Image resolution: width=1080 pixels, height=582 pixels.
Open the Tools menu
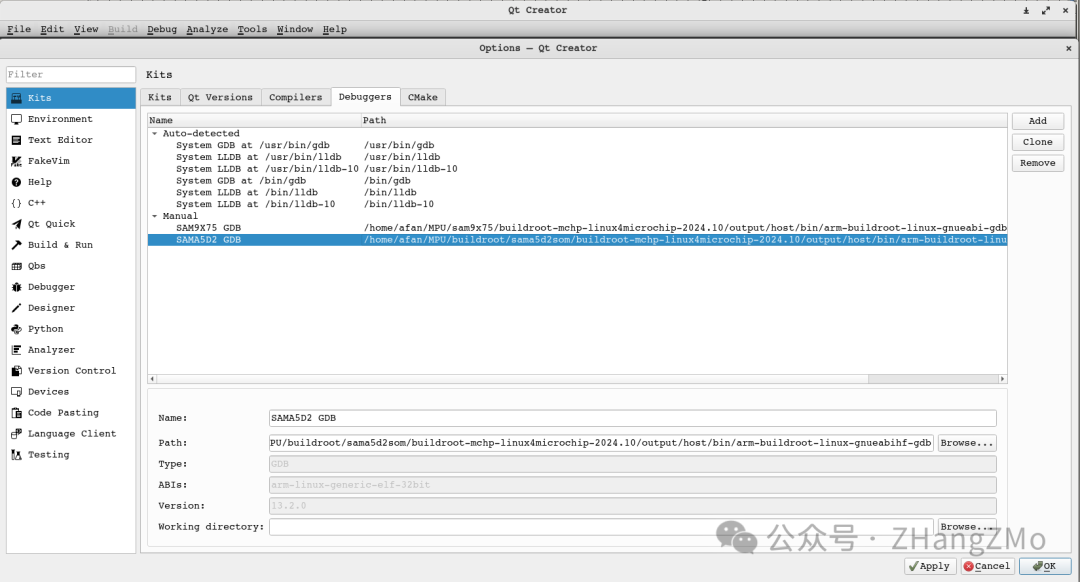(x=252, y=29)
